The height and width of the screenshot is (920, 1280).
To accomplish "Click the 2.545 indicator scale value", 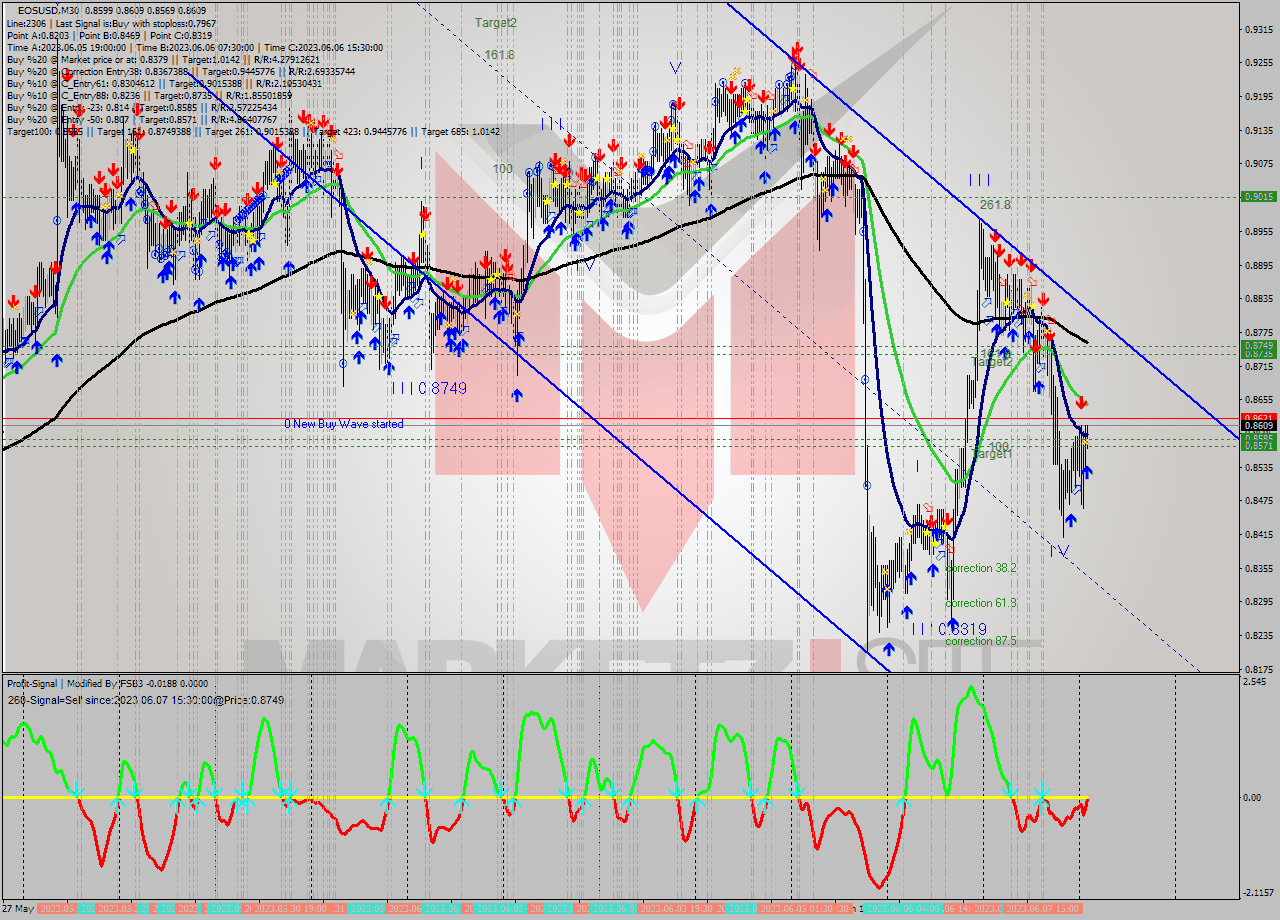I will (x=1254, y=682).
